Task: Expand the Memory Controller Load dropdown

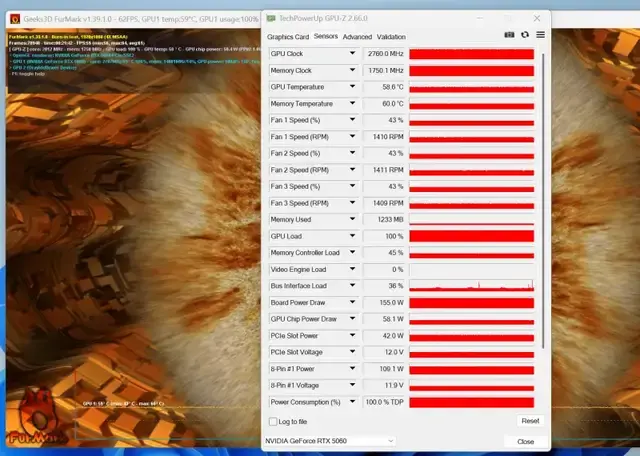Action: (x=352, y=252)
